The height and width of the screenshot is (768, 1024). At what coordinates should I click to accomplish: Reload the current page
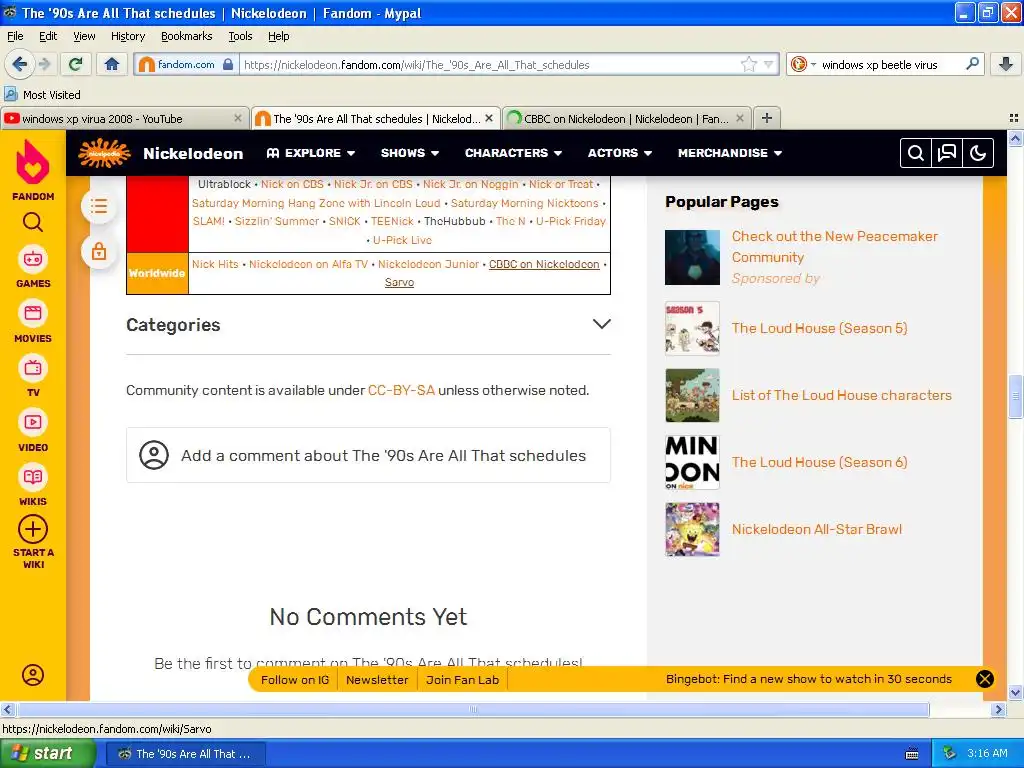[76, 64]
